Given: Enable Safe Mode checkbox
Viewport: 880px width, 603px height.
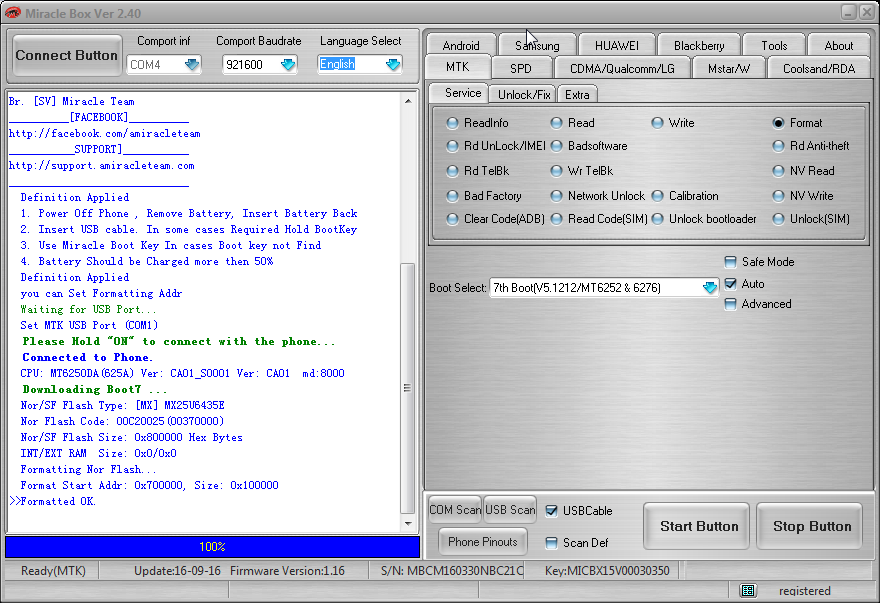Looking at the screenshot, I should coord(730,262).
